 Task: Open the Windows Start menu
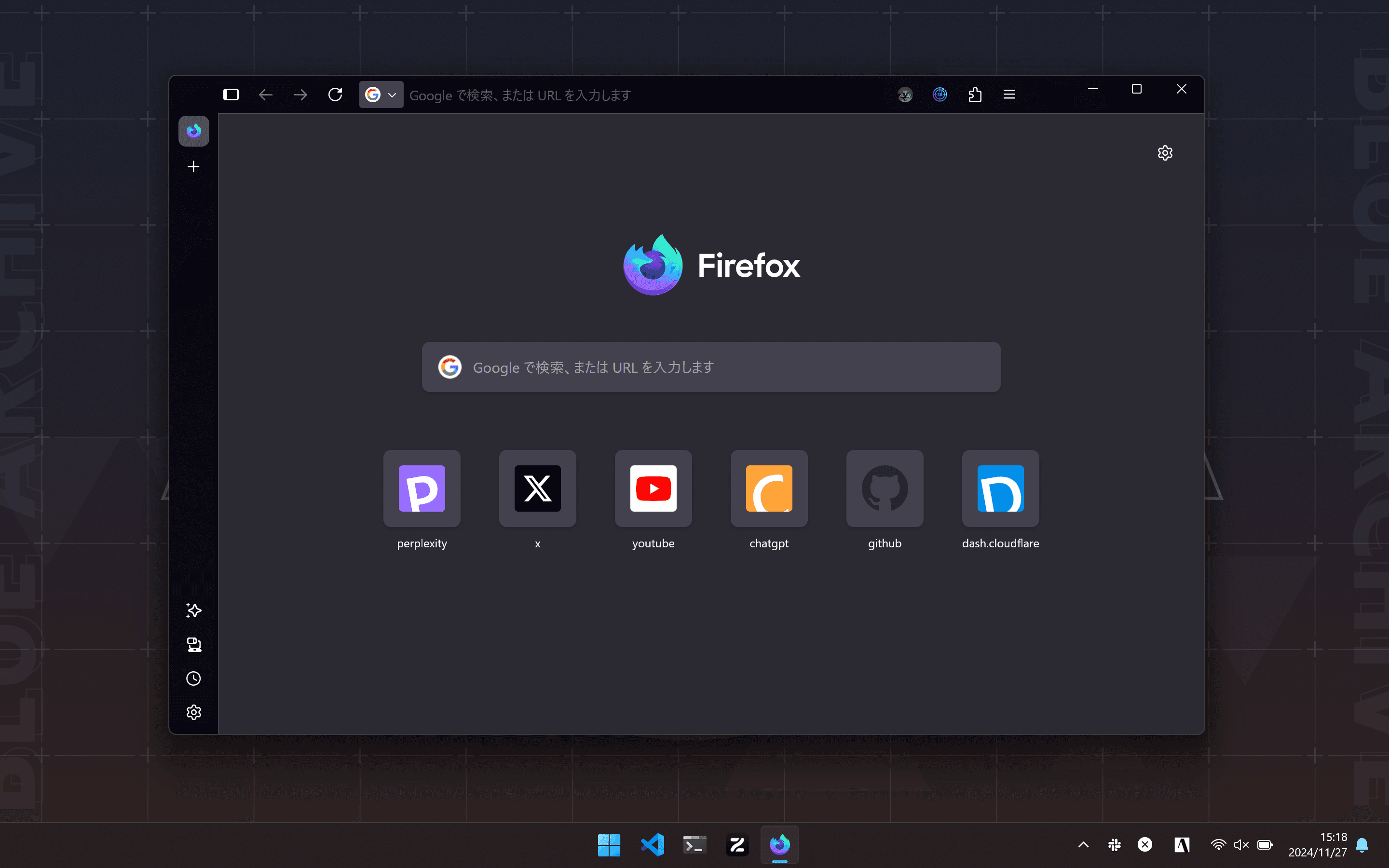tap(609, 845)
